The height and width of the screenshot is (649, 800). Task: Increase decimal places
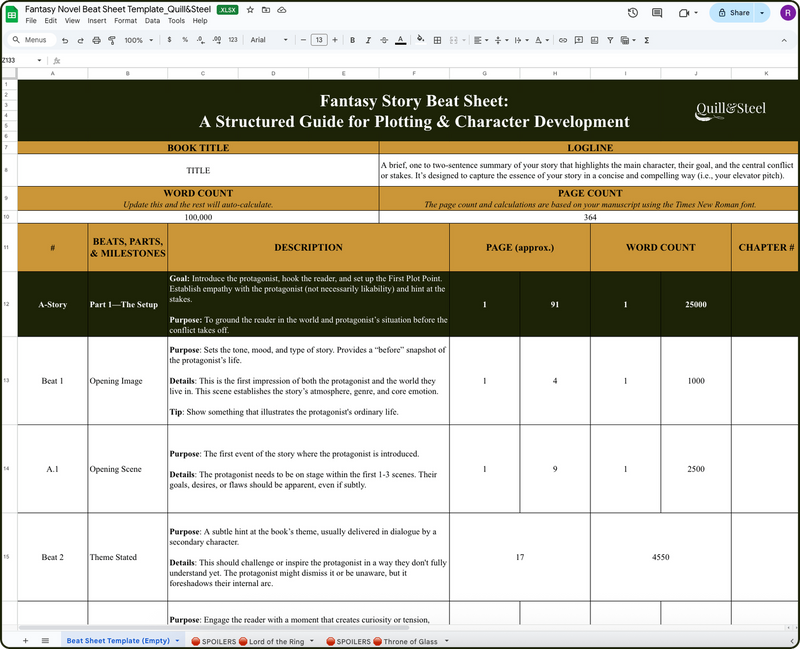(217, 40)
